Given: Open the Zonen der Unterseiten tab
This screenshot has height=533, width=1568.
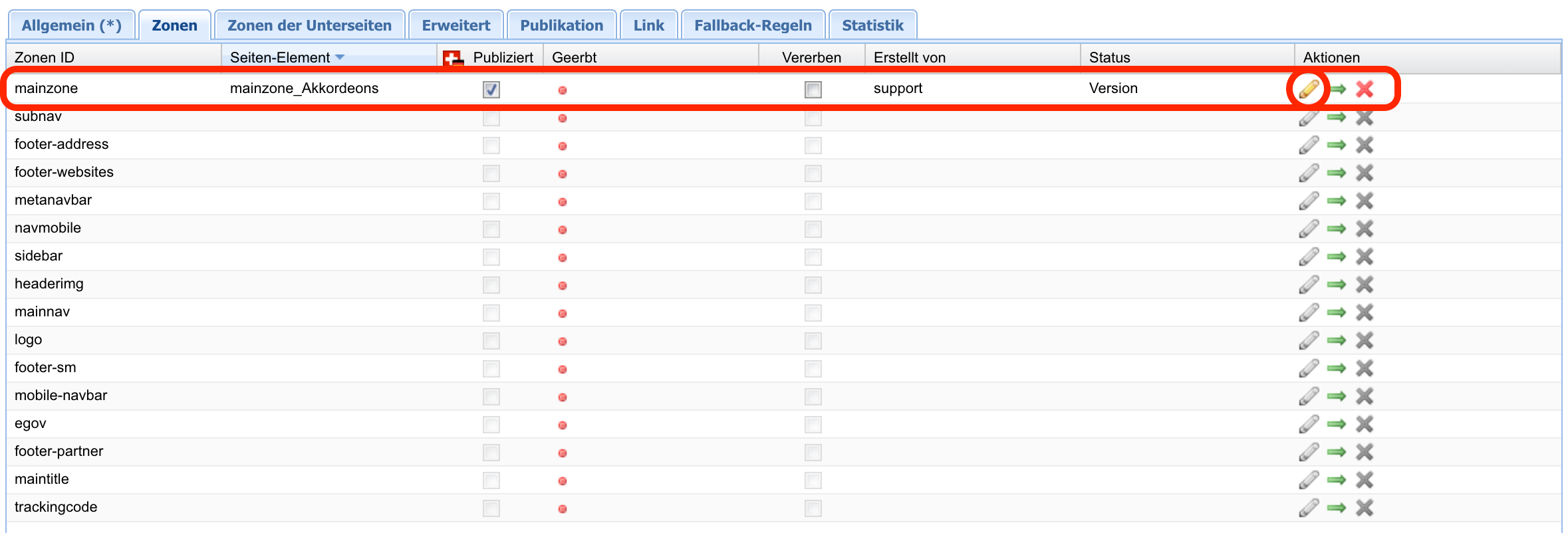Looking at the screenshot, I should 310,25.
